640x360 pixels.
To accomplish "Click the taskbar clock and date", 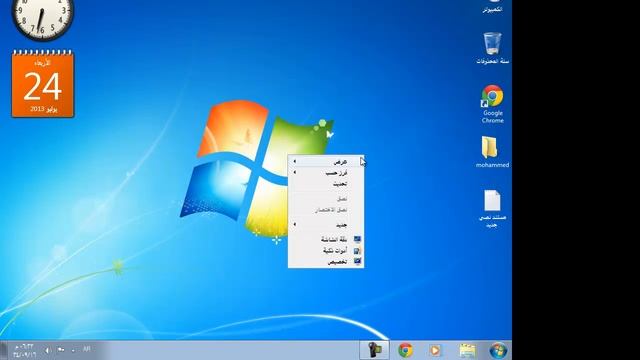I will click(24, 351).
